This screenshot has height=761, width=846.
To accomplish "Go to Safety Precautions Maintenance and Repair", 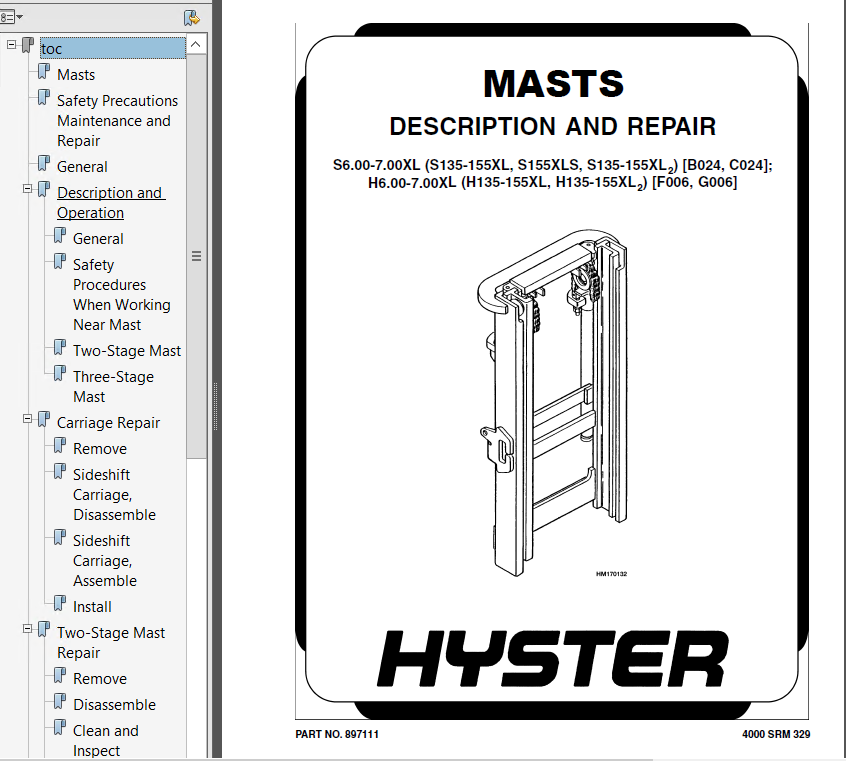I will pyautogui.click(x=117, y=121).
